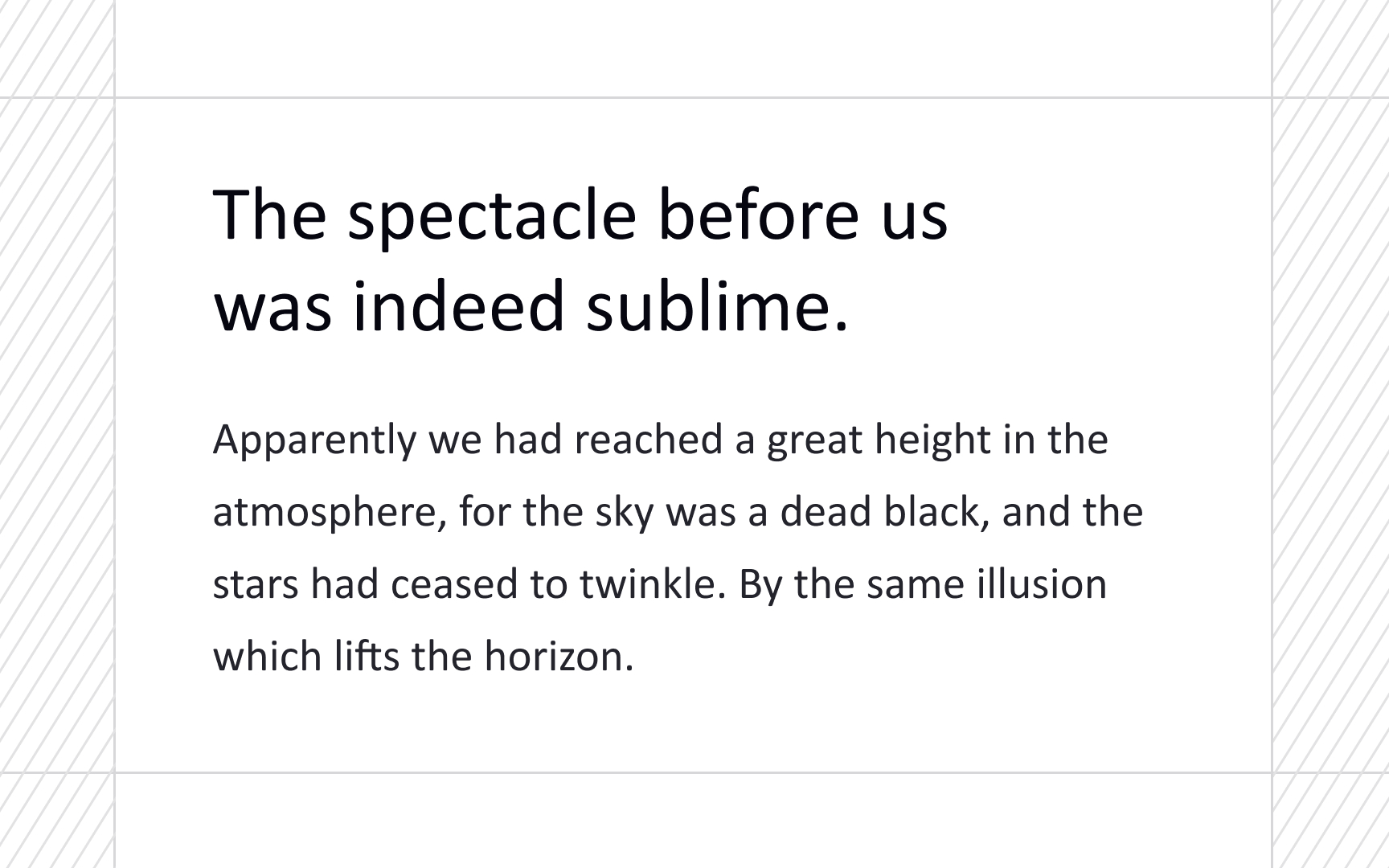
Task: Click the word "stars" in the paragraph
Action: 255,584
